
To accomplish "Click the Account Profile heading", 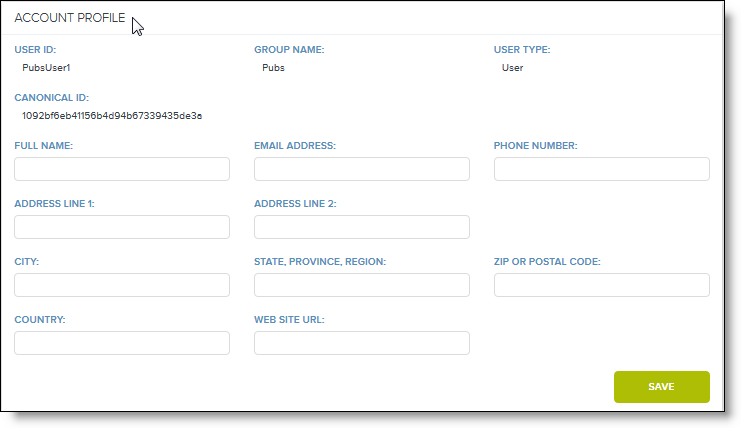I will tap(69, 18).
